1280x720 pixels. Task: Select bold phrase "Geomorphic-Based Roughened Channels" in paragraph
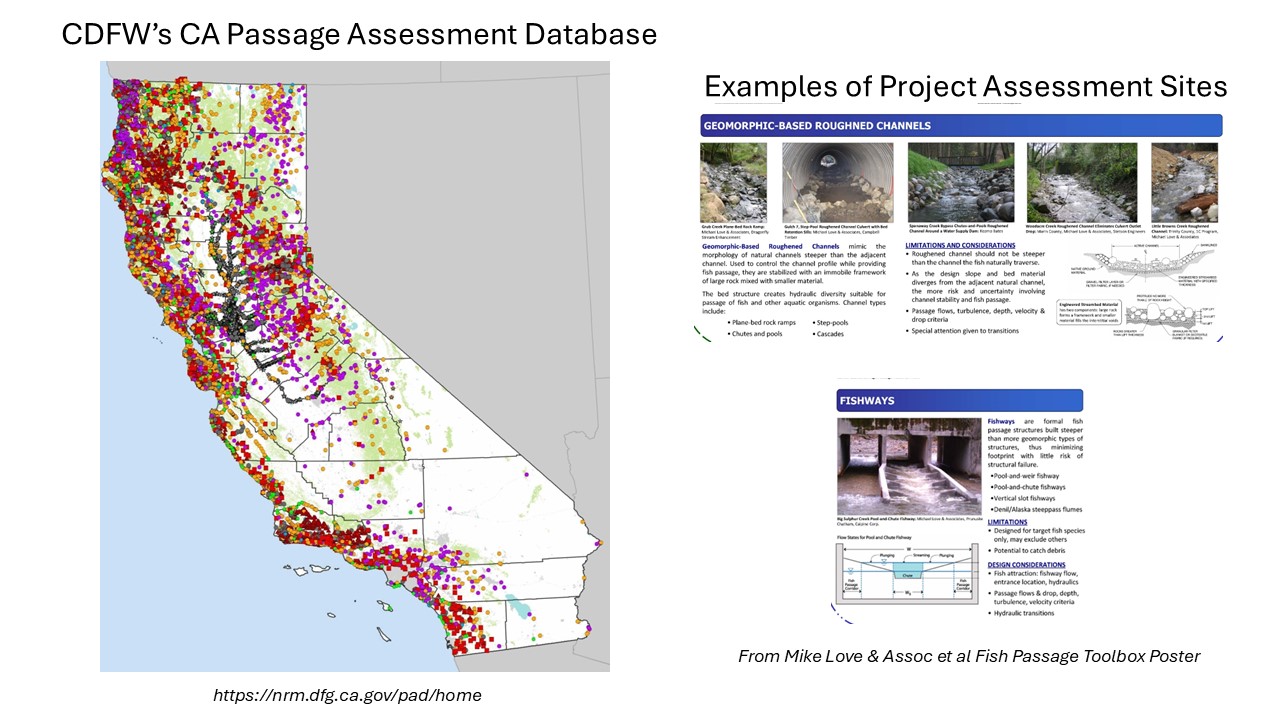pyautogui.click(x=770, y=245)
